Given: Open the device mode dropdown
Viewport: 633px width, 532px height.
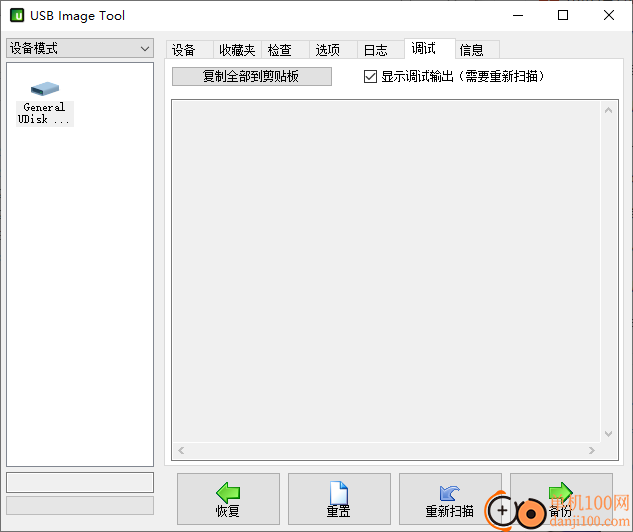Looking at the screenshot, I should coord(80,48).
